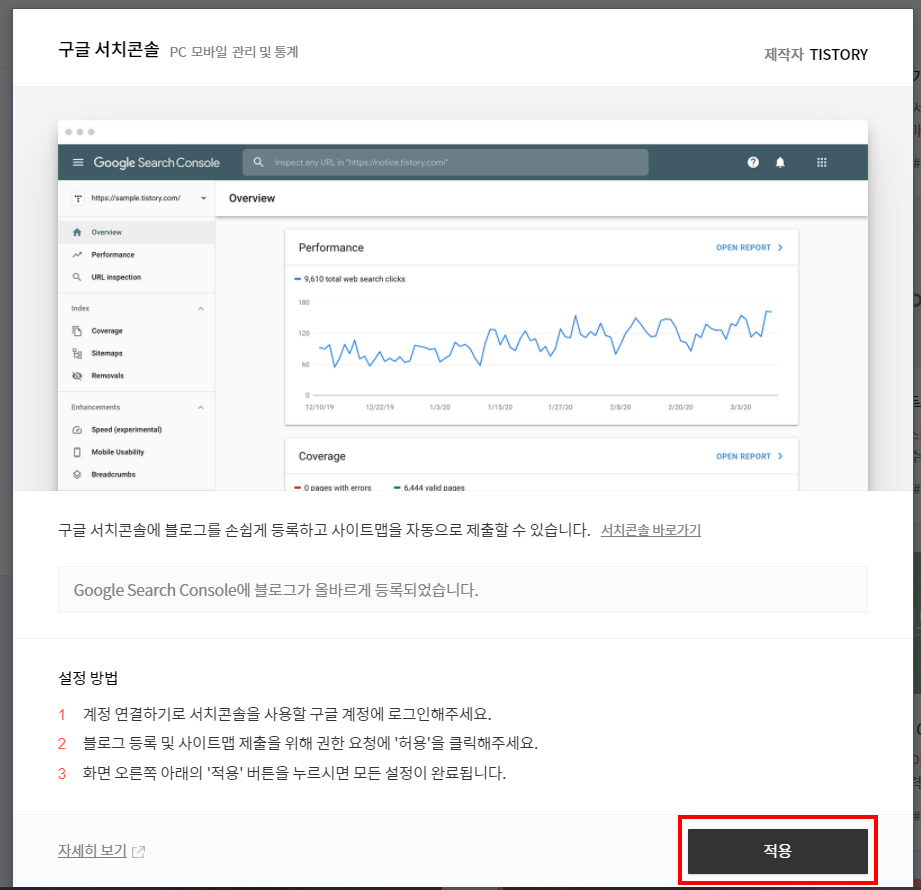Click the Sitemaps tree icon

[77, 353]
